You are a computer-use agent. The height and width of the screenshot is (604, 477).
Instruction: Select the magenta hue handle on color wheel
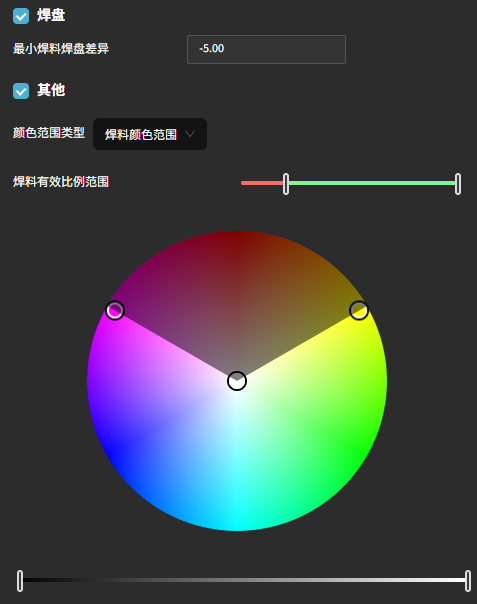[x=115, y=310]
